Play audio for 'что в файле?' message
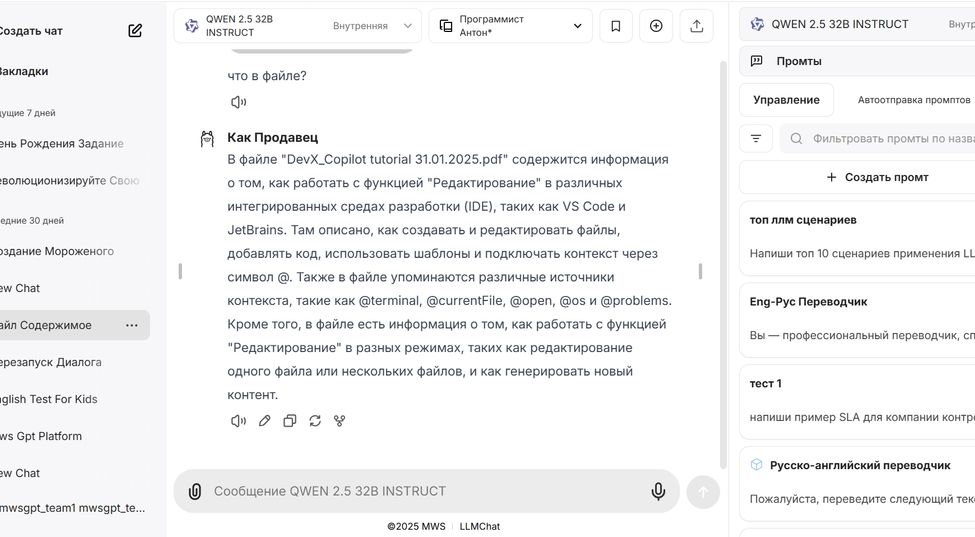This screenshot has height=537, width=975. 238,102
